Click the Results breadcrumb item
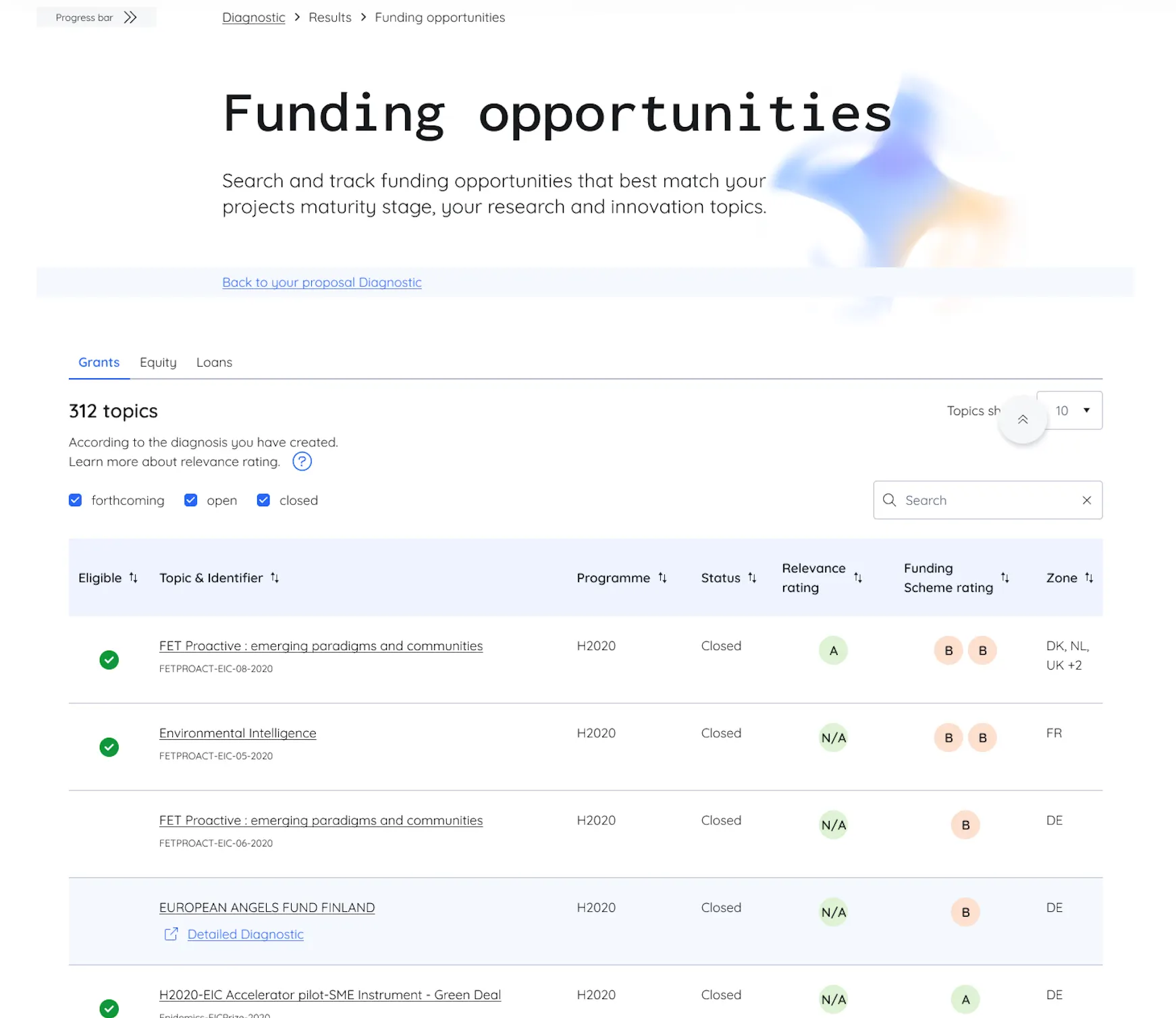 click(x=330, y=18)
